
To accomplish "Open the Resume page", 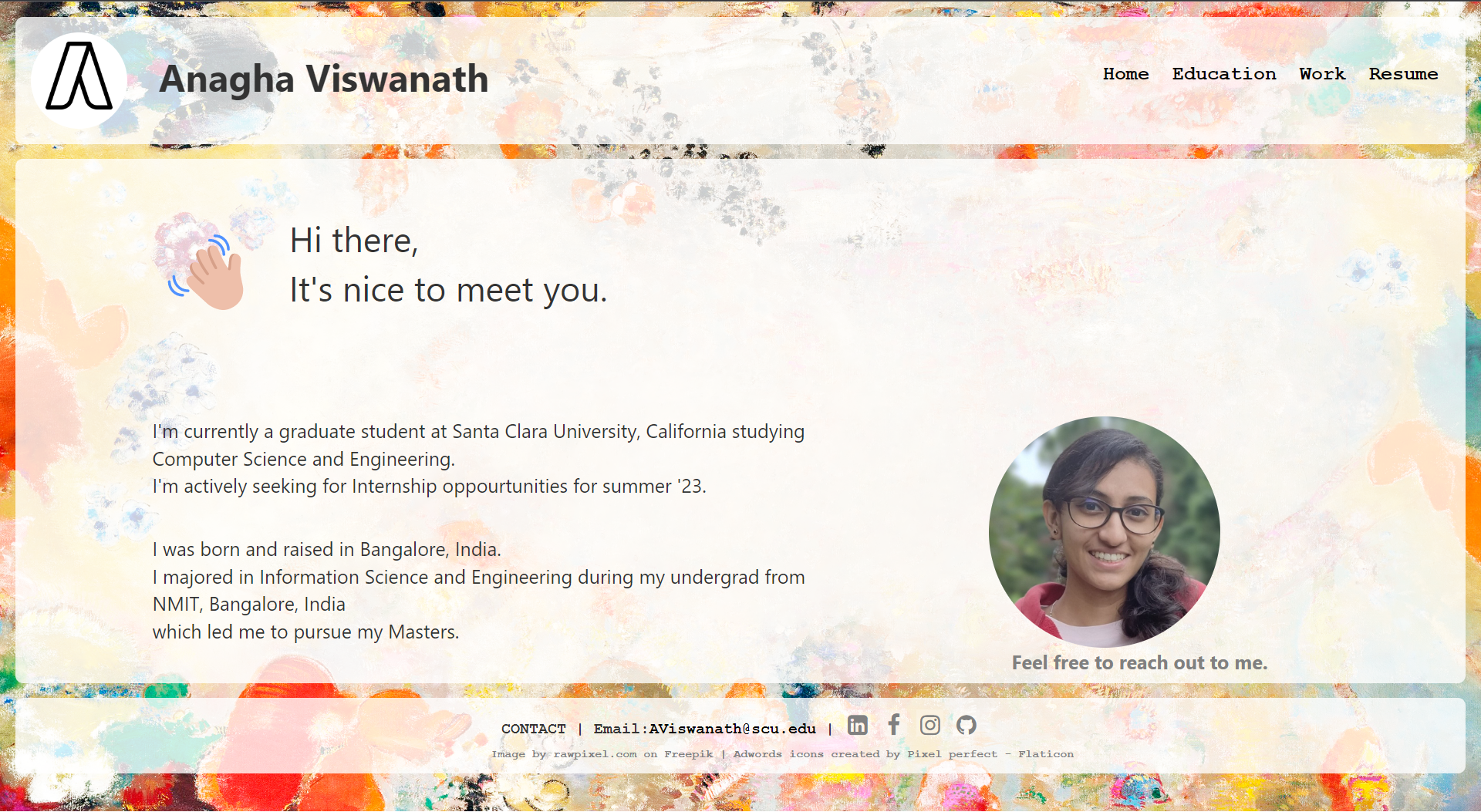I will pos(1403,74).
